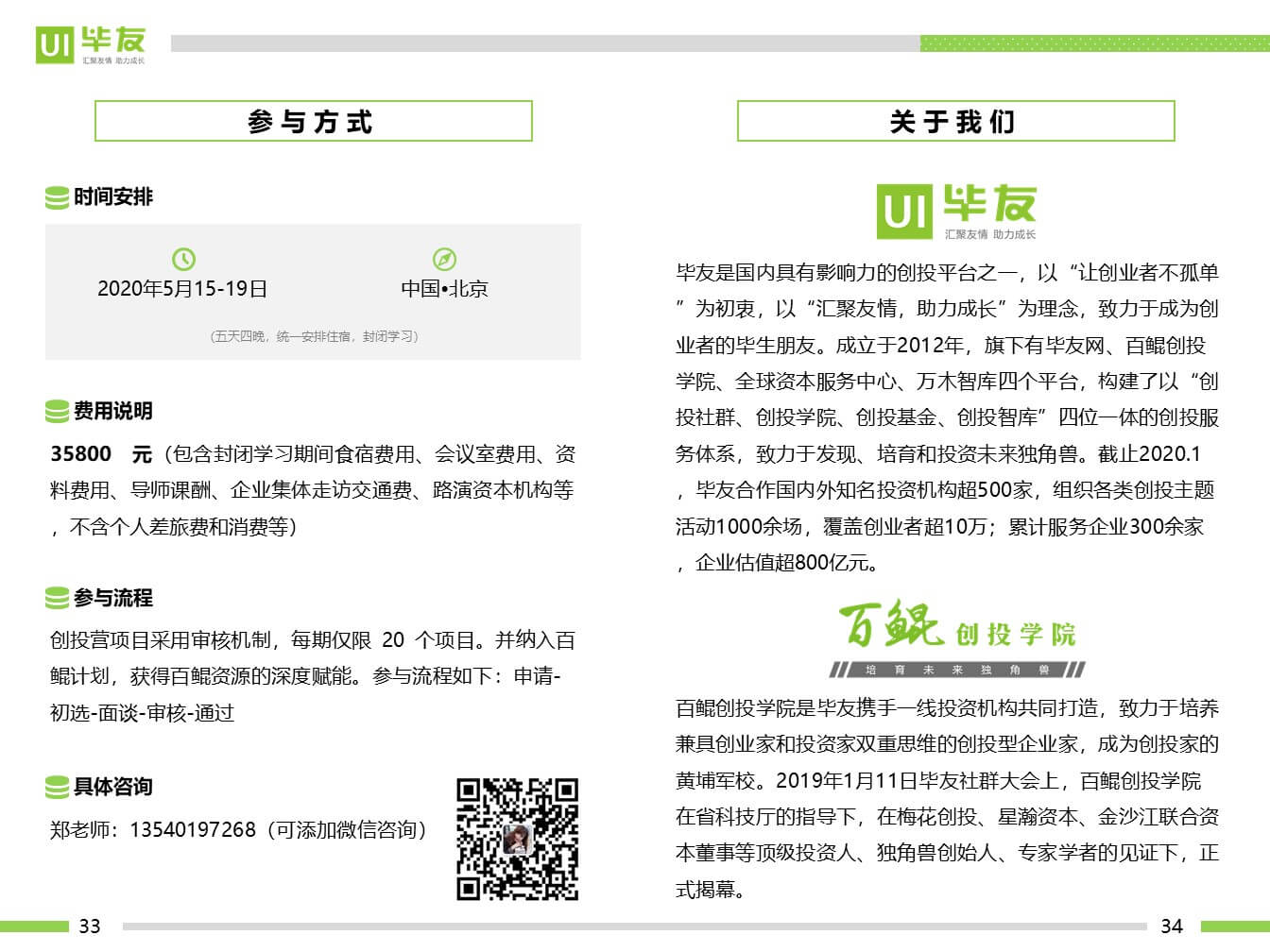Click the text 初选-面谈-审核-通过
Viewport: 1270px width, 952px height.
click(x=142, y=713)
